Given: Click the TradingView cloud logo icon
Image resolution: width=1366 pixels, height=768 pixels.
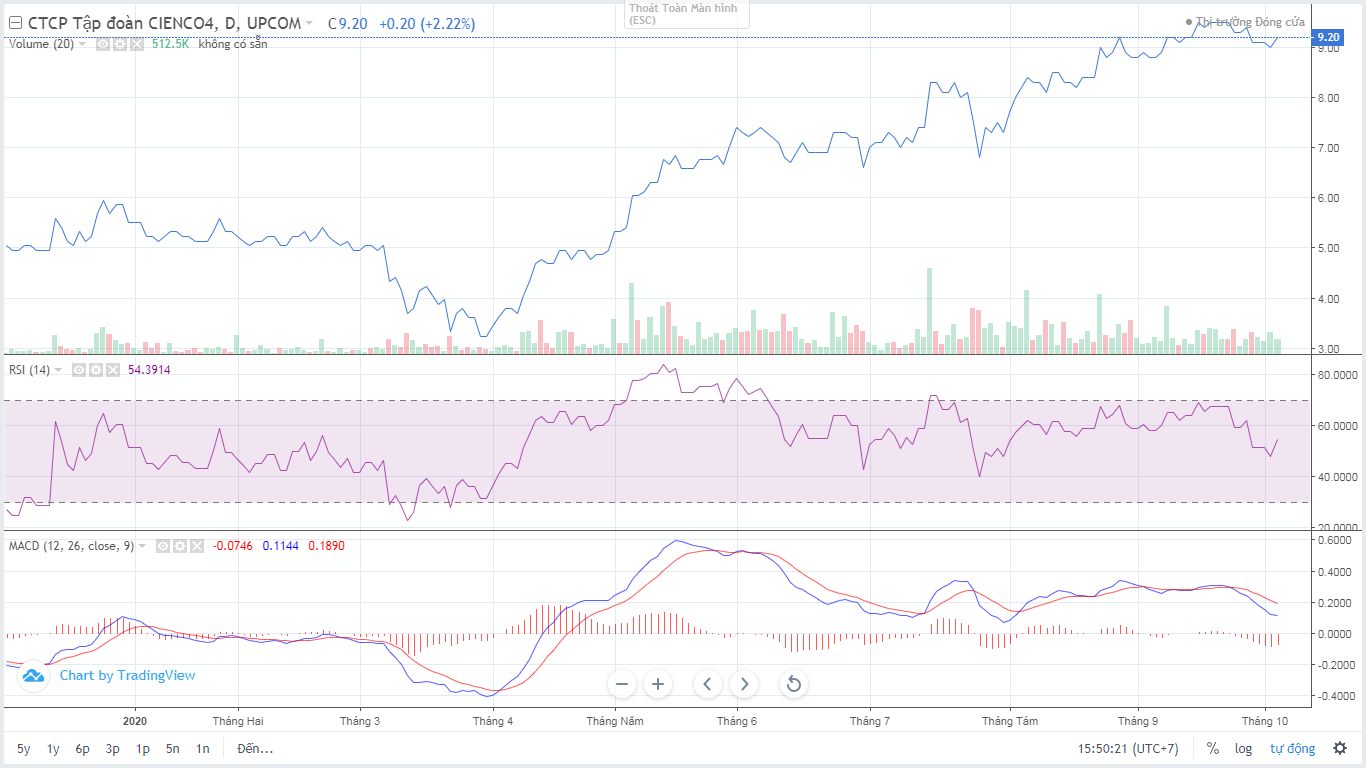Looking at the screenshot, I should click(33, 676).
